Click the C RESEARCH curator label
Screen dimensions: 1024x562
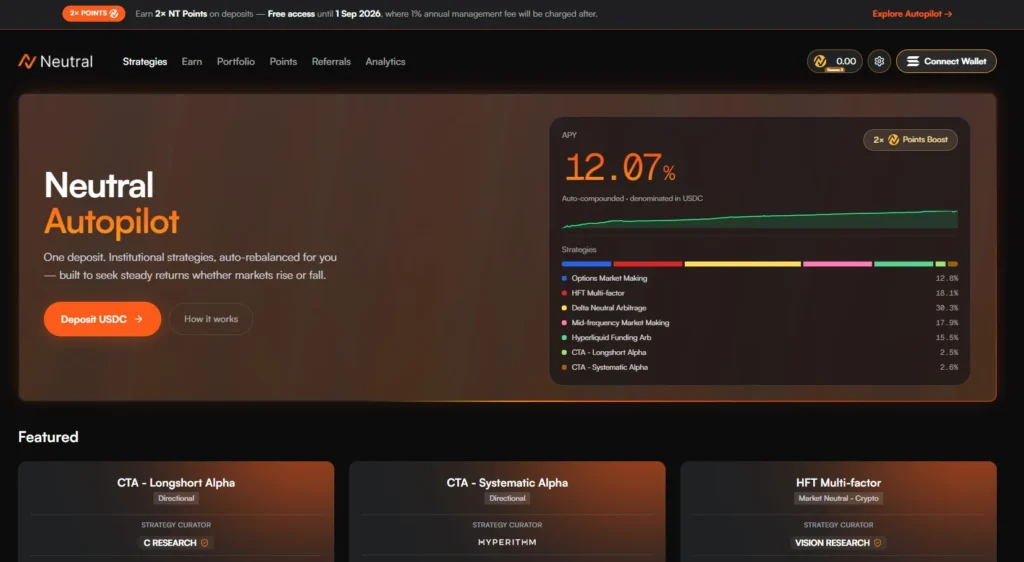pos(170,543)
